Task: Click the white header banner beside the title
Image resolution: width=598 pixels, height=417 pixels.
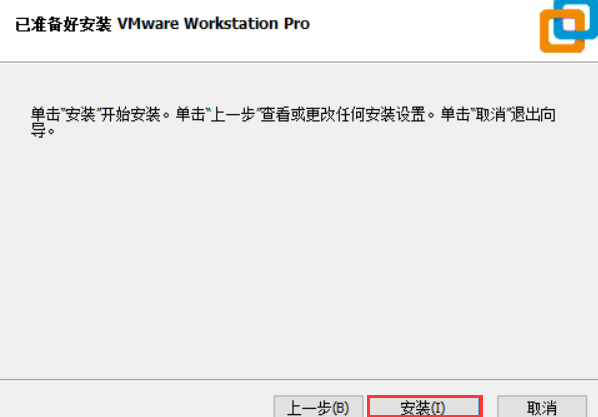Action: [x=420, y=31]
